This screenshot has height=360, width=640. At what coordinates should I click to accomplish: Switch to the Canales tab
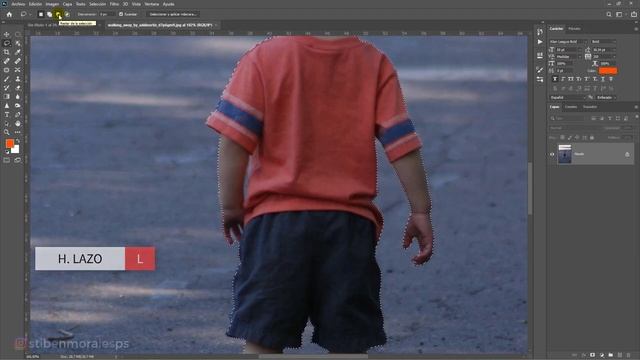(571, 107)
